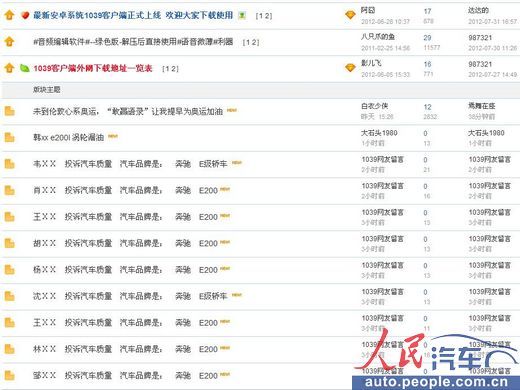
Task: Click the red hot-topic icon before 最新安卓系统1039客户端
Action: pos(25,15)
